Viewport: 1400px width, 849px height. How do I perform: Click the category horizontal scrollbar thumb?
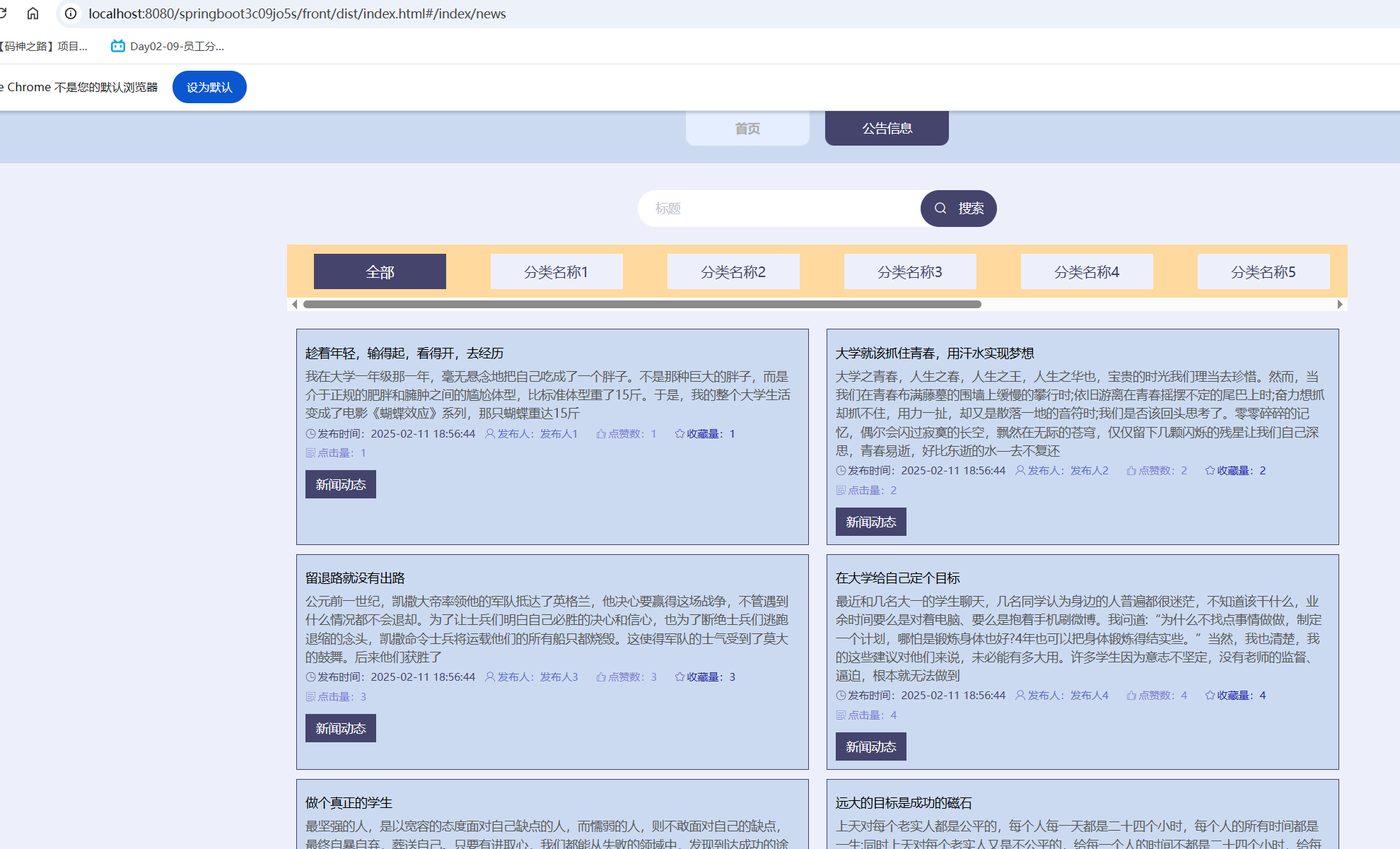tap(641, 305)
